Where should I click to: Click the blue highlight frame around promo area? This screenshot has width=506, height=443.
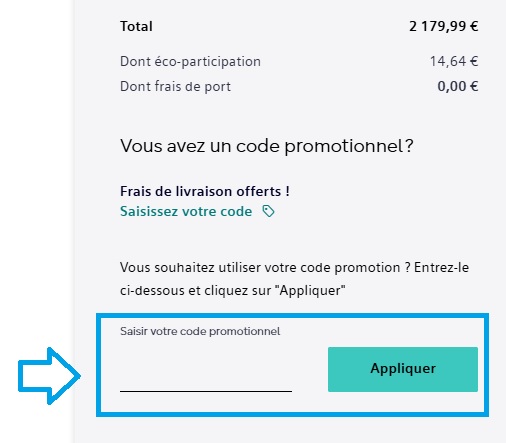(292, 315)
